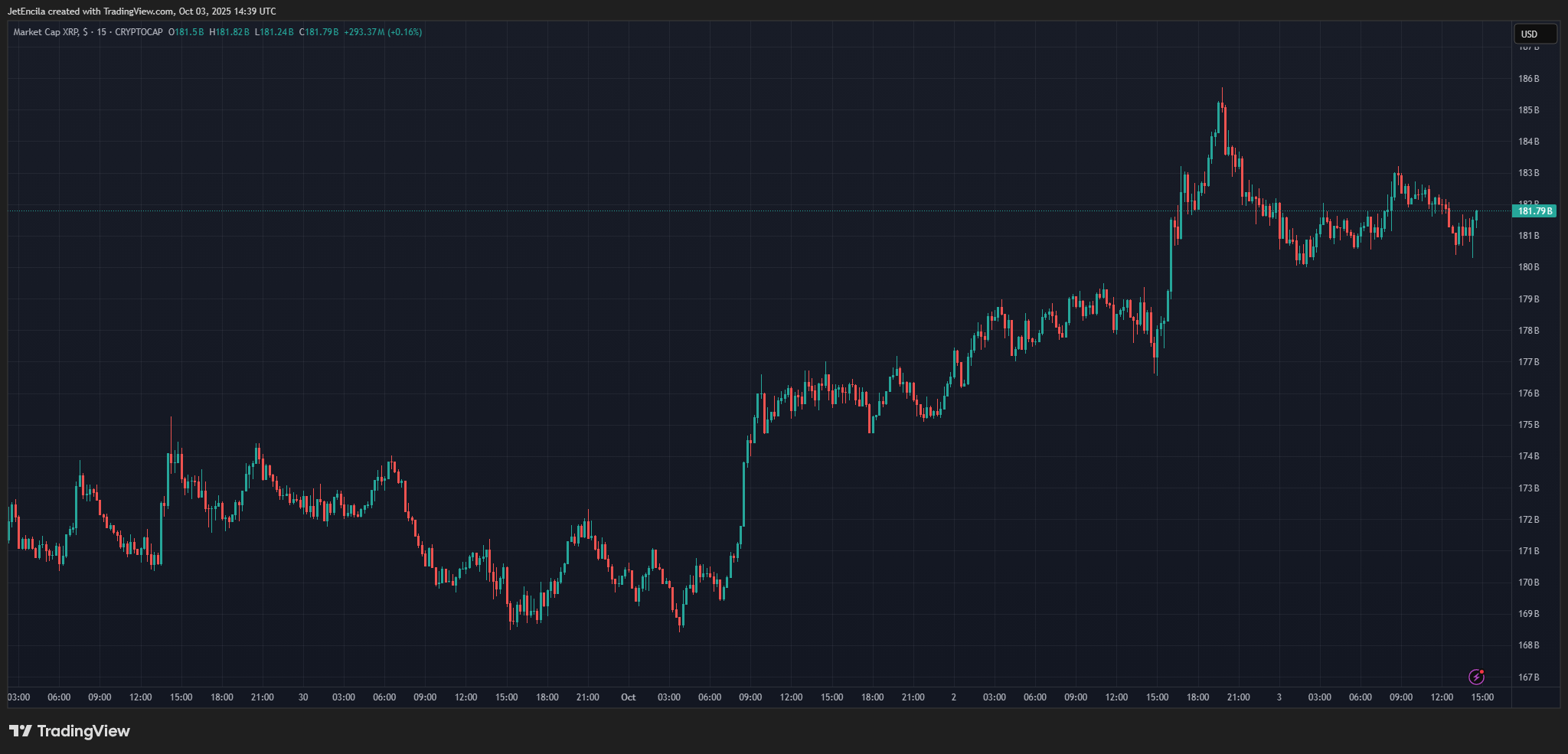Click the JetEncila created with TradingView.com caption
The width and height of the screenshot is (1568, 754).
pos(142,11)
